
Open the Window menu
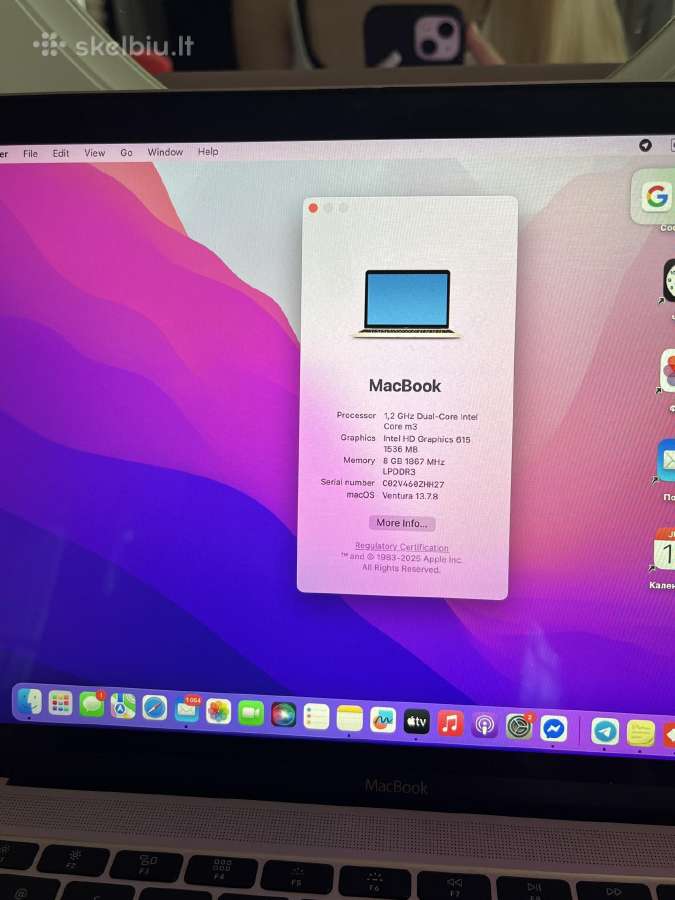pos(165,152)
